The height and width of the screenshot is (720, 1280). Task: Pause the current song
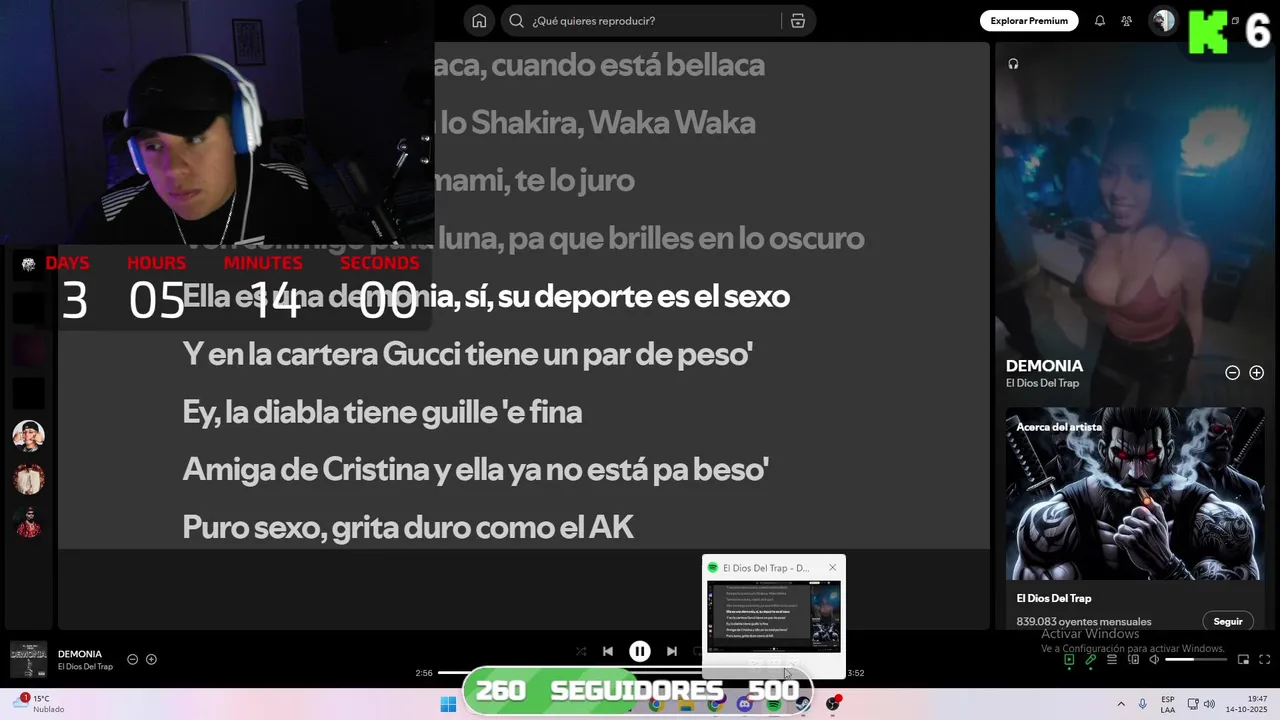tap(640, 651)
